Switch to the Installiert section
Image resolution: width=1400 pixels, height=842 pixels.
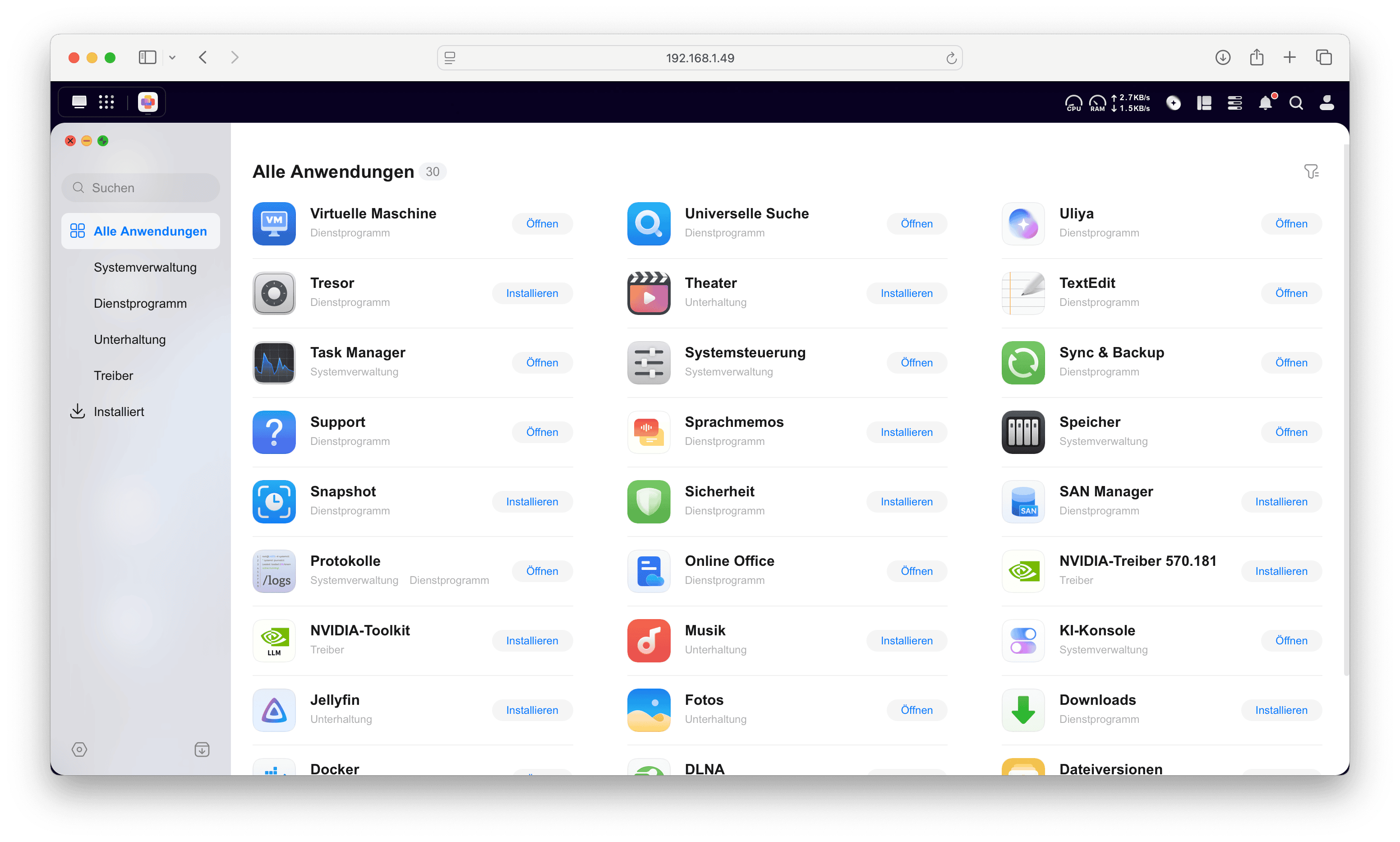[119, 412]
